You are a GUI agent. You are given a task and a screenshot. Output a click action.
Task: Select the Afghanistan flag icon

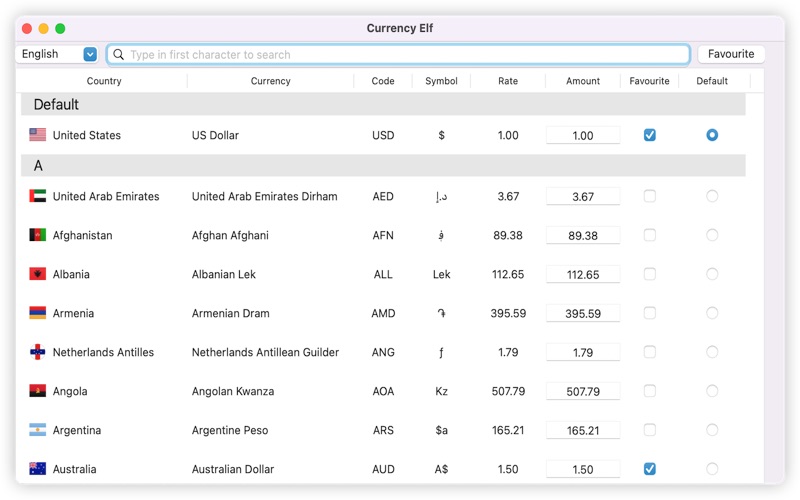pos(38,235)
